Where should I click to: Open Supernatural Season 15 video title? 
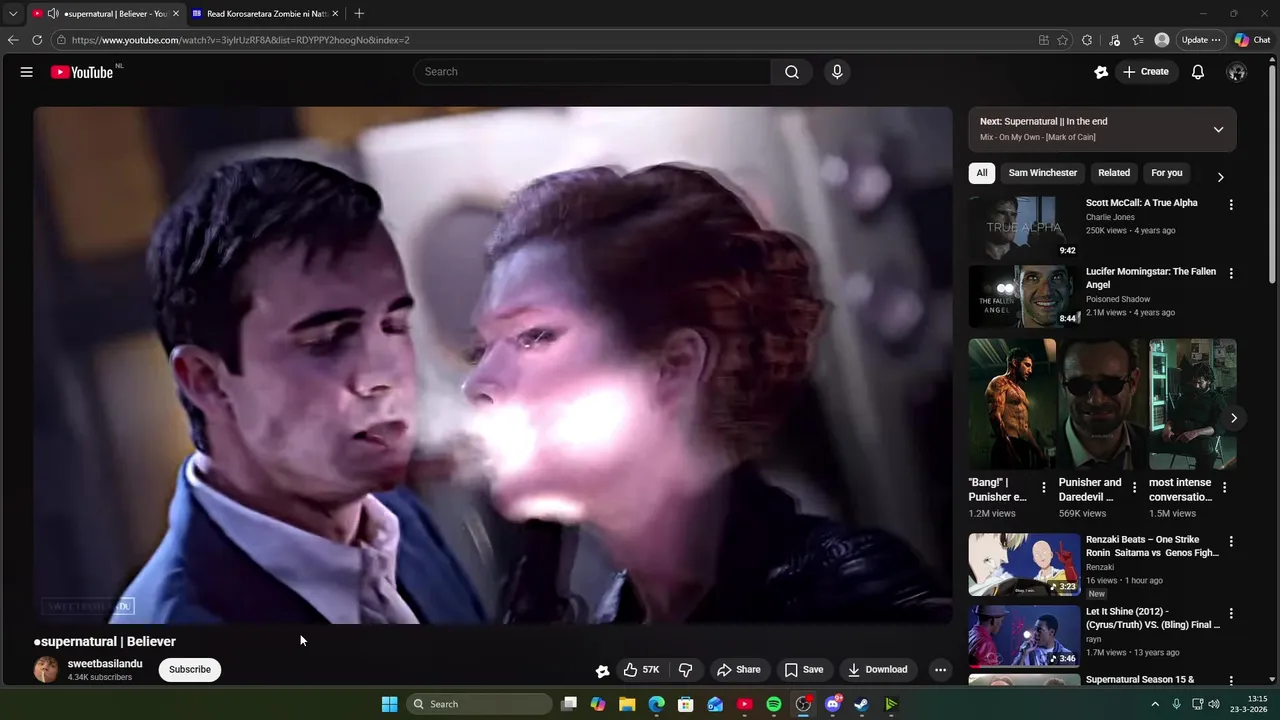click(x=1140, y=680)
